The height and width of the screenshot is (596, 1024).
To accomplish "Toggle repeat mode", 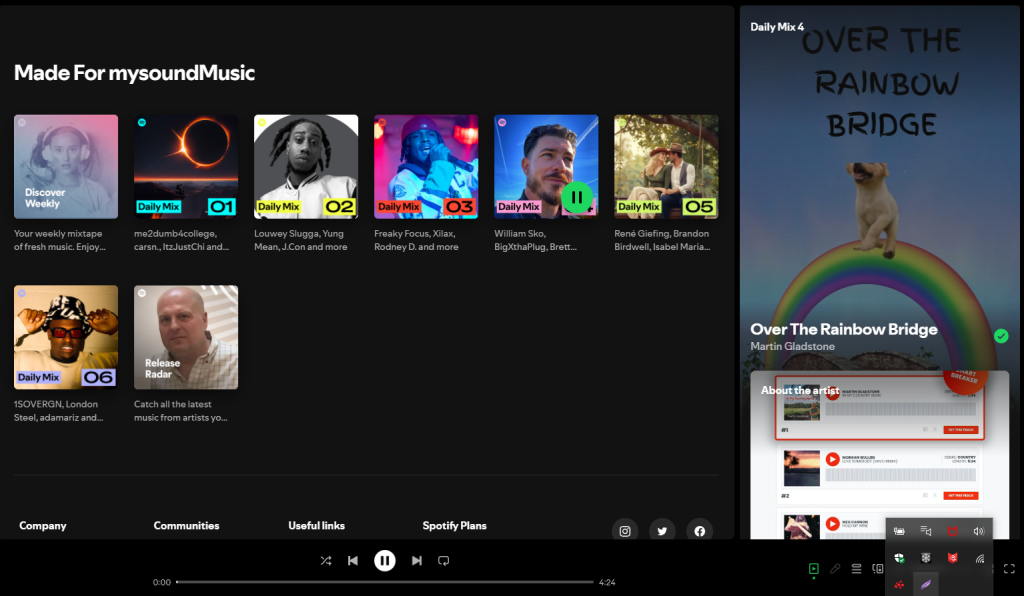I will click(x=443, y=561).
